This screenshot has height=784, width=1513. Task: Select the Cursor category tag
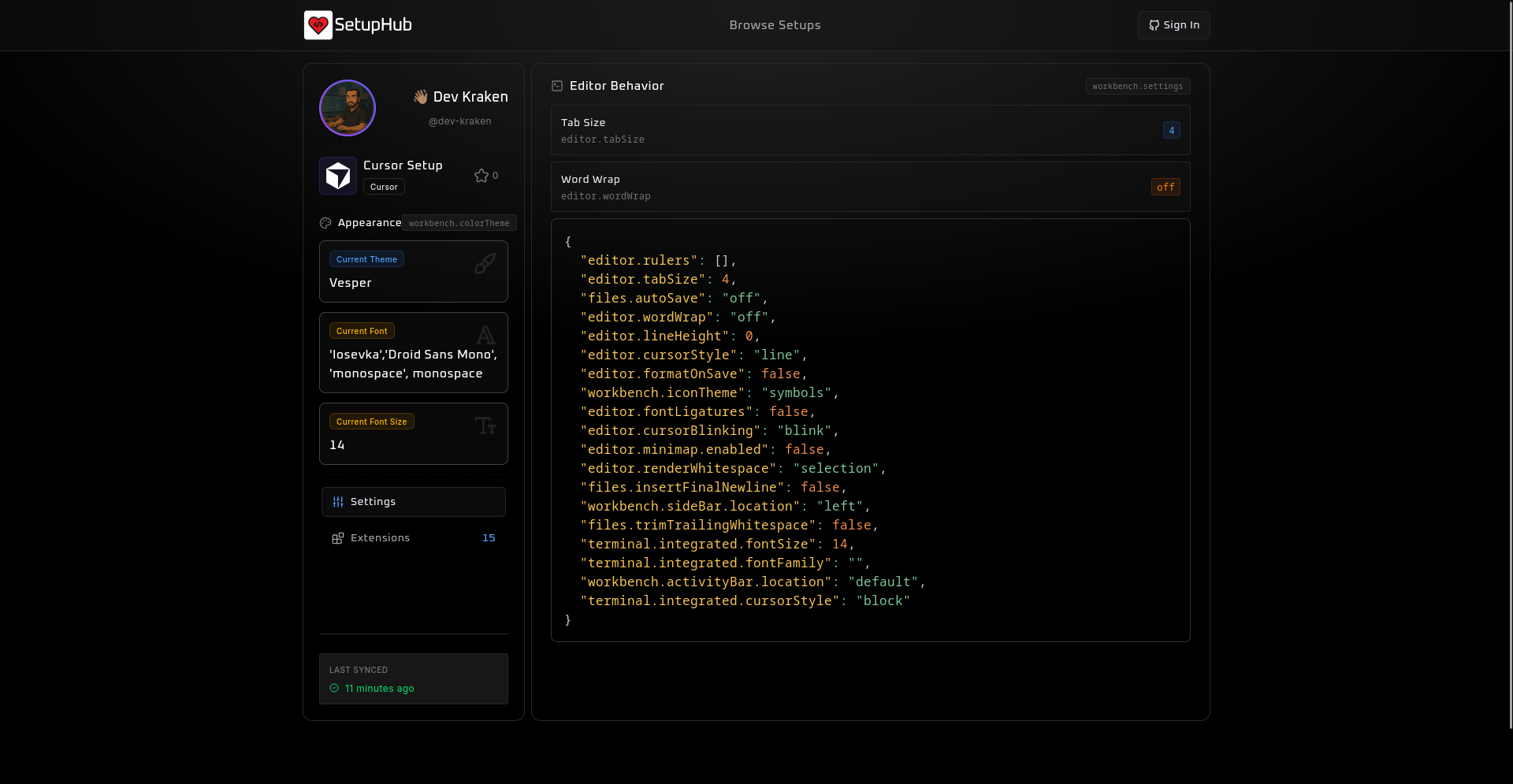[x=383, y=187]
